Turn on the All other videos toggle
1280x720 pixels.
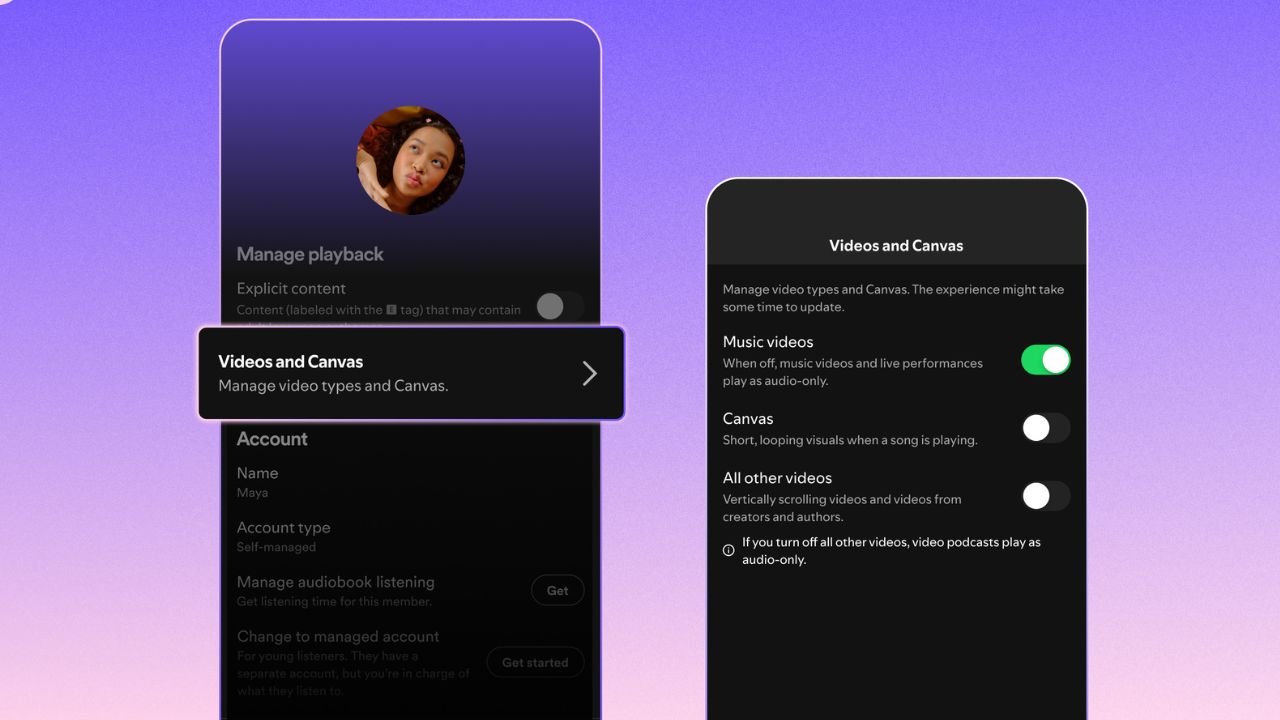point(1045,496)
